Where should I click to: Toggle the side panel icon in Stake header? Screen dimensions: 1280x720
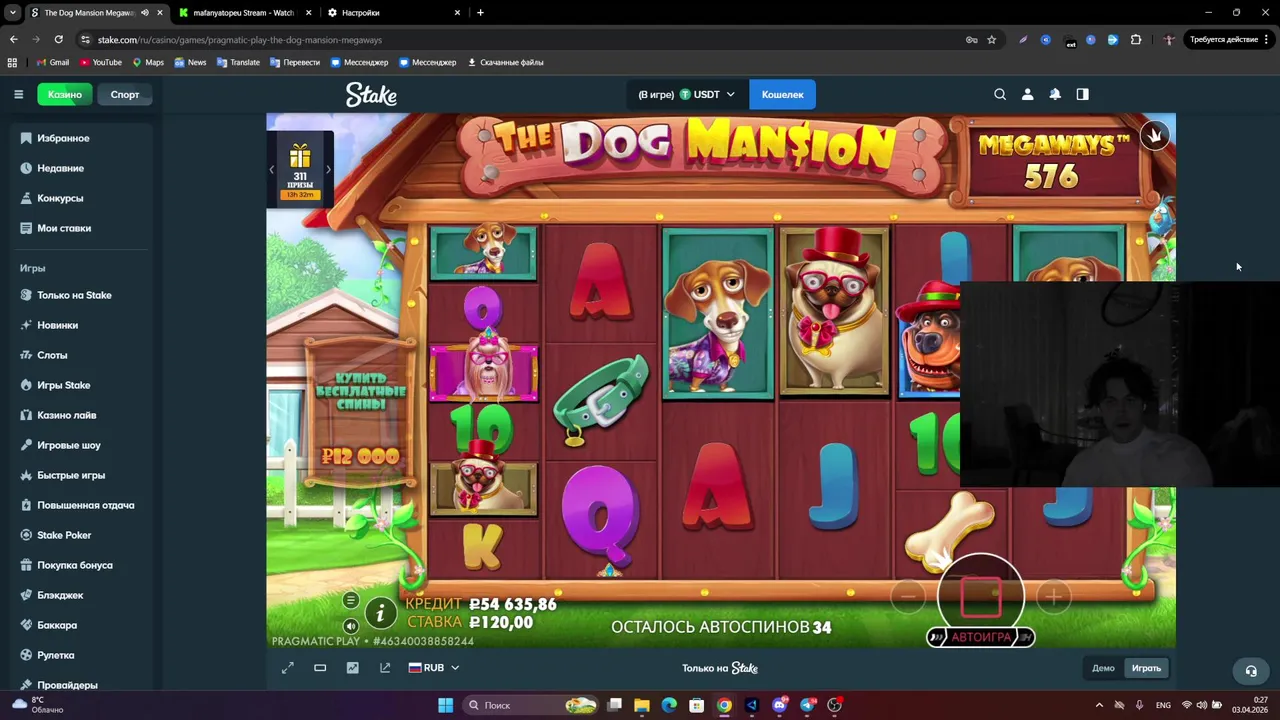click(1082, 94)
